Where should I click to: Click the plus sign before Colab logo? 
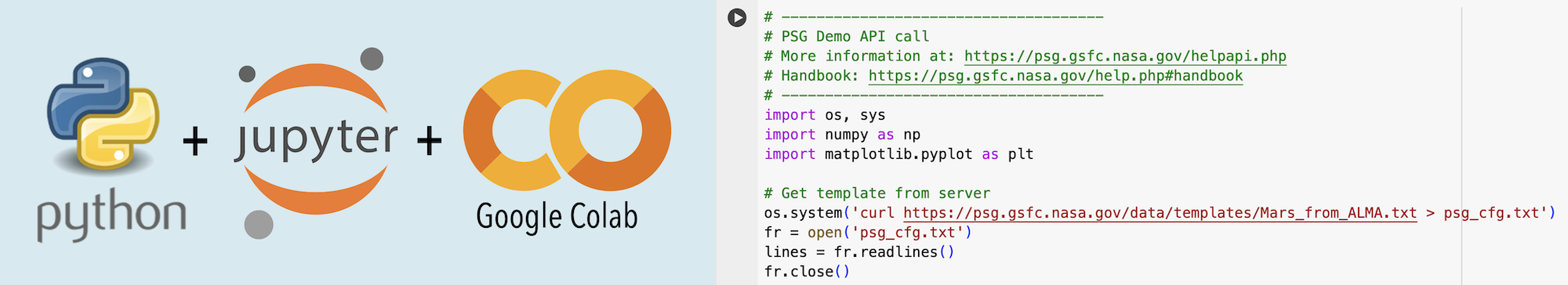point(429,142)
